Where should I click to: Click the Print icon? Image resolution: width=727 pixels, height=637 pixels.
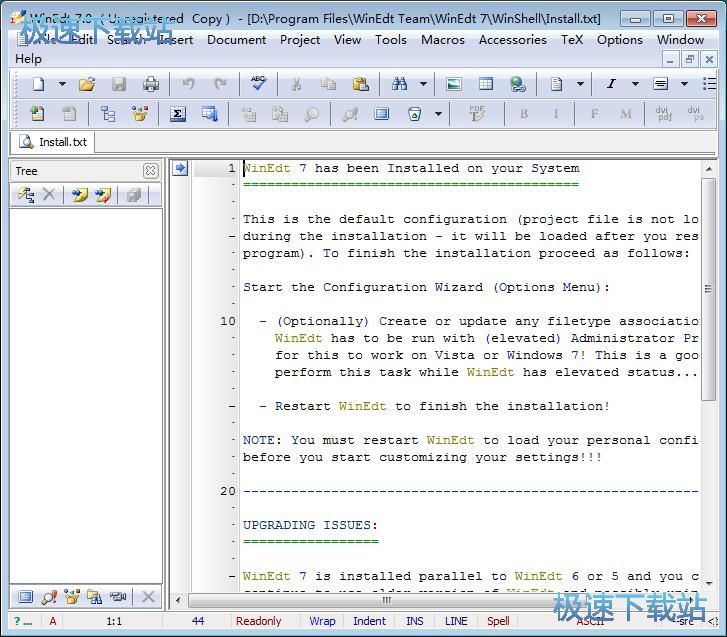pyautogui.click(x=151, y=84)
